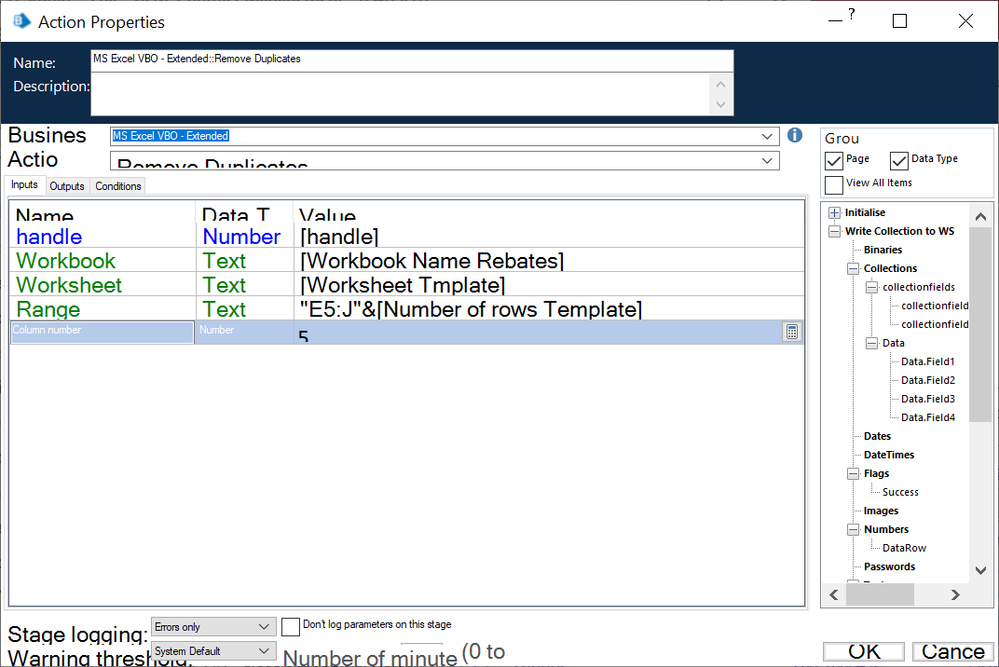999x667 pixels.
Task: Click the blue info icon beside Business Object
Action: coord(794,135)
